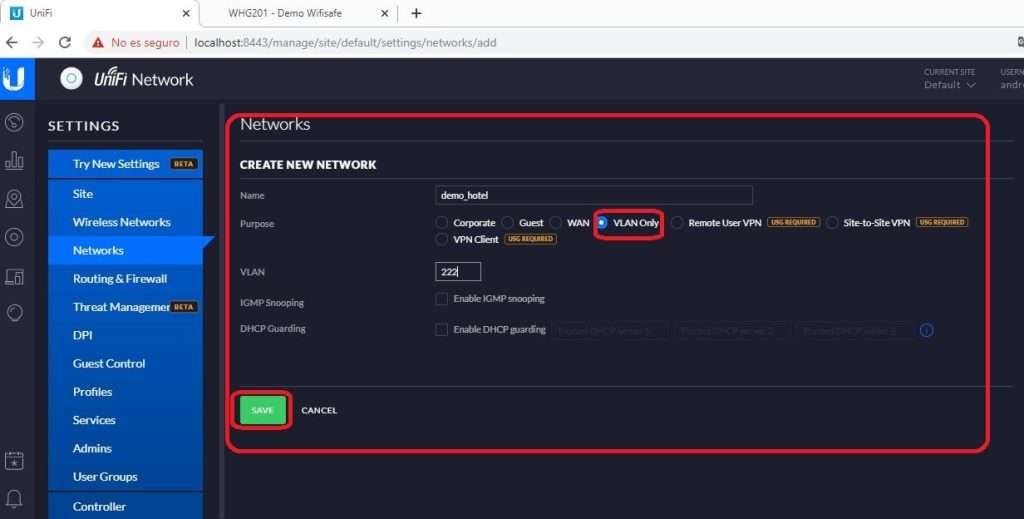Open the Alerts bell icon
This screenshot has height=519, width=1024.
[x=14, y=498]
